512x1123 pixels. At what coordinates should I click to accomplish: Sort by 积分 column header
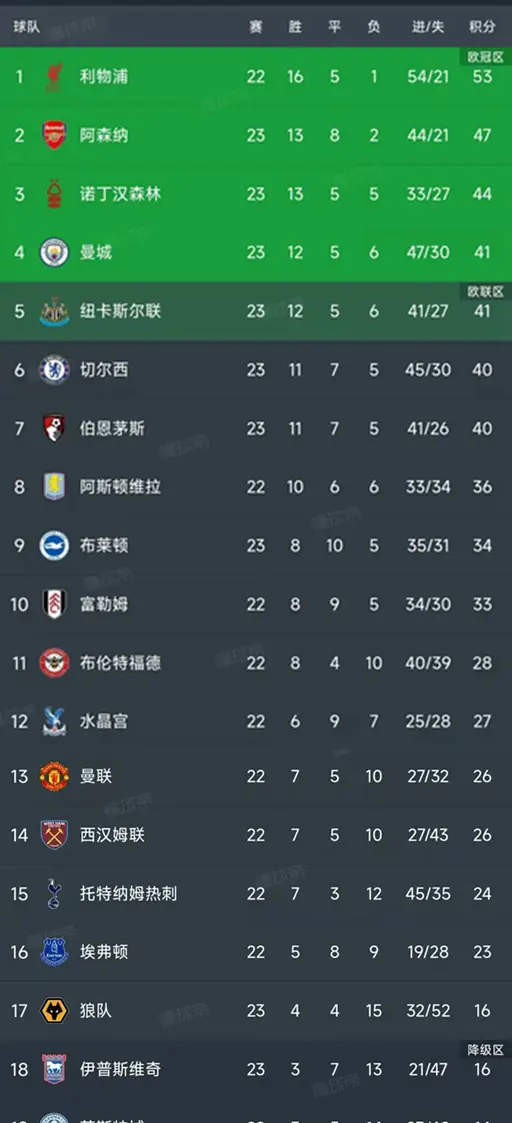[482, 27]
